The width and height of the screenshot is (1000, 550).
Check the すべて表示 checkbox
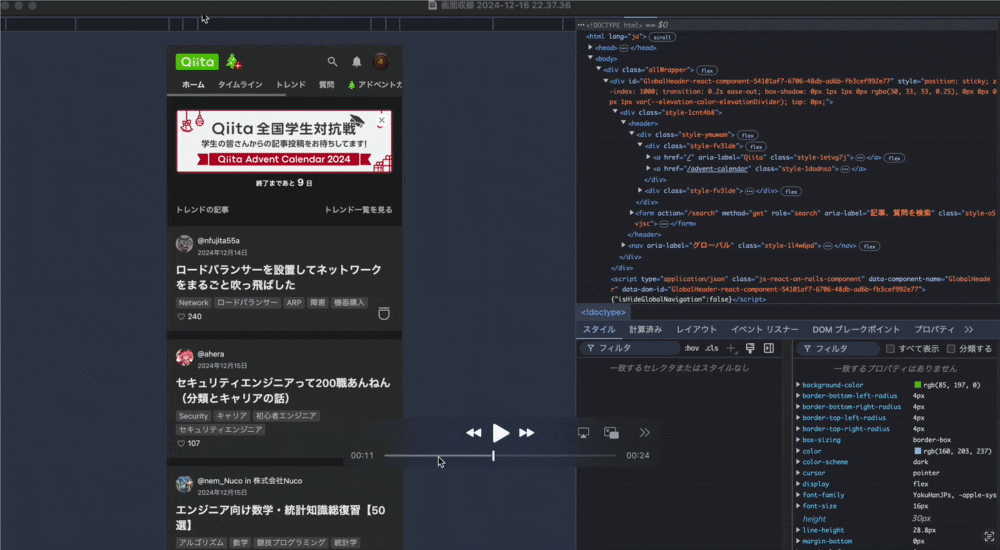[x=890, y=348]
